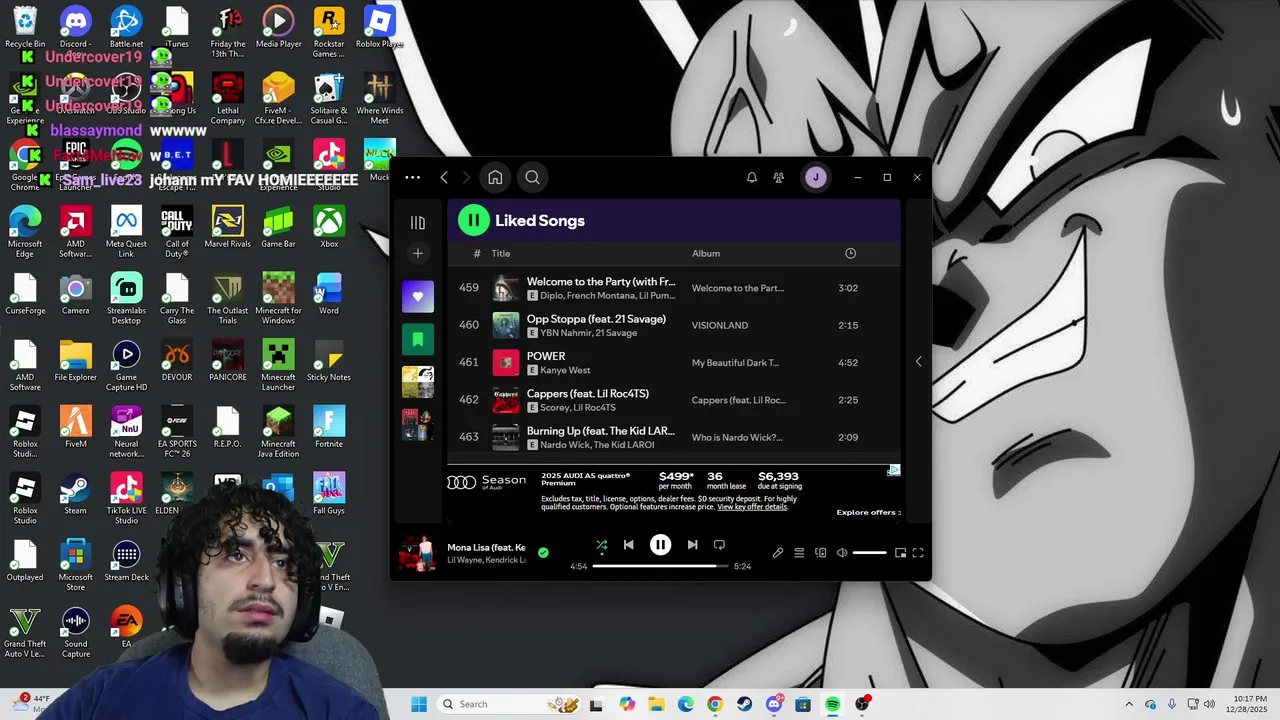Open the Spotify profile avatar J menu
Screen dimensions: 1280x720
[x=815, y=178]
